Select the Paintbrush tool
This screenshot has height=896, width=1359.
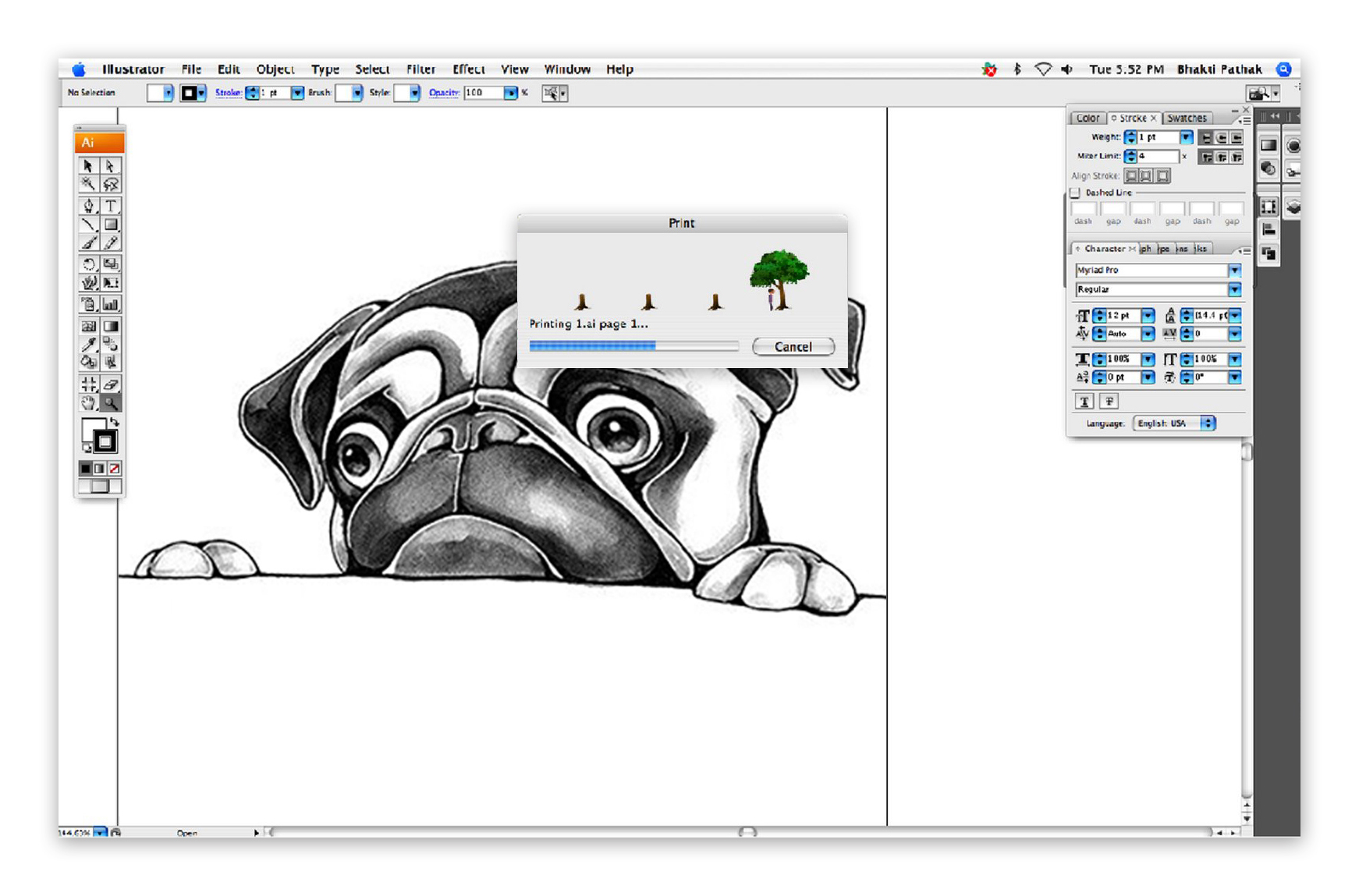pyautogui.click(x=88, y=243)
